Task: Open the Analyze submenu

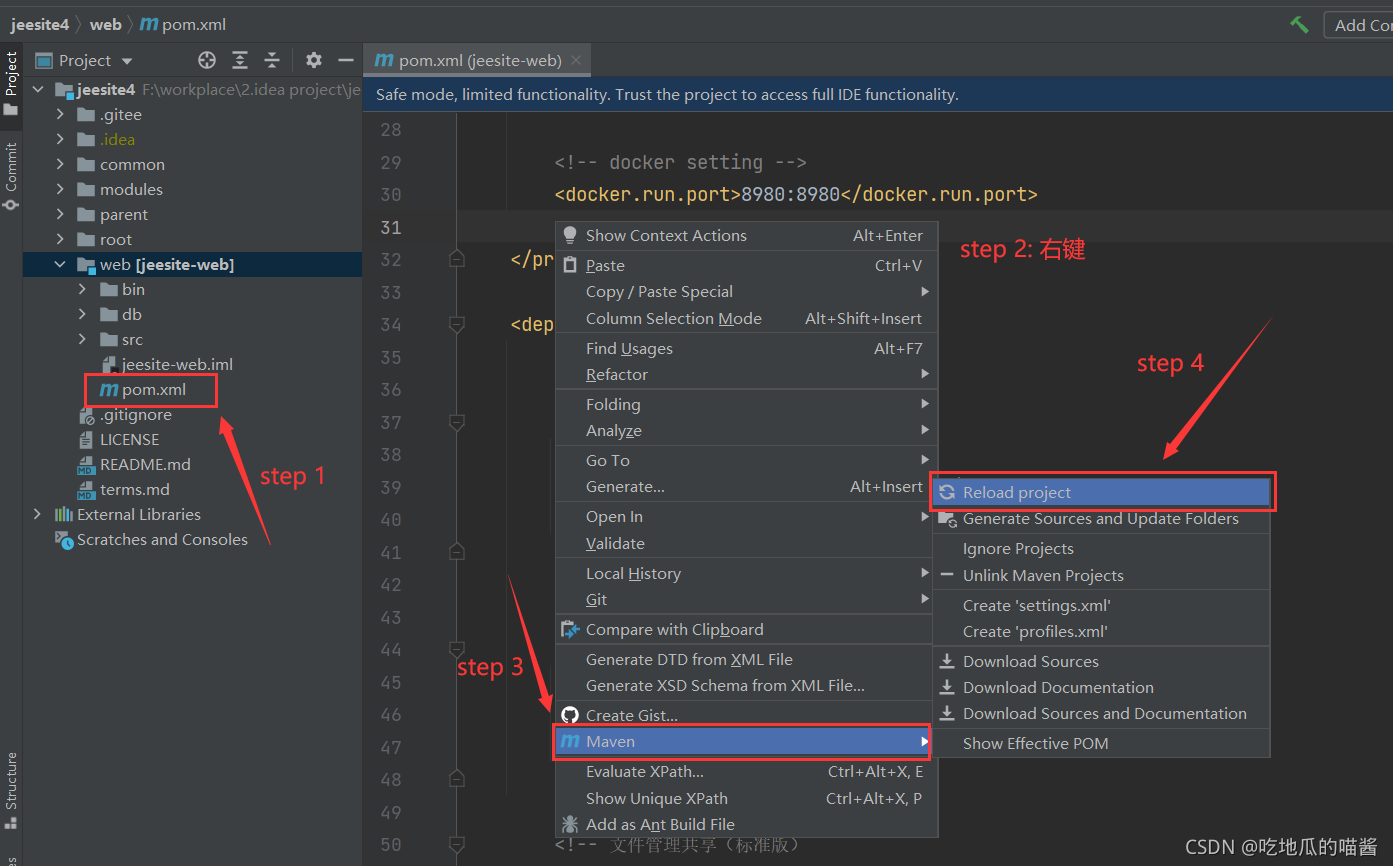Action: tap(746, 430)
